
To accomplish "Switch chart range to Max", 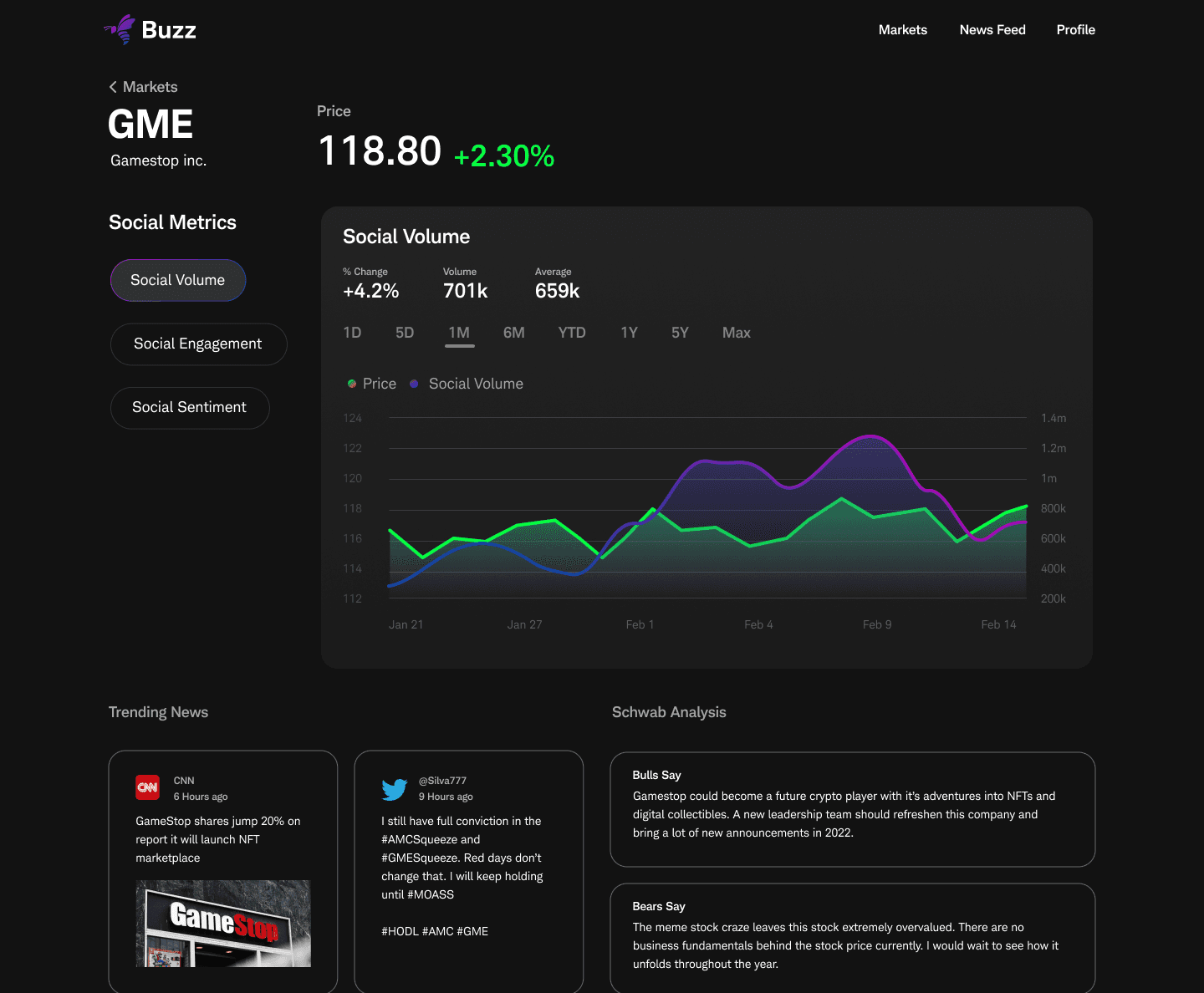I will (x=737, y=333).
